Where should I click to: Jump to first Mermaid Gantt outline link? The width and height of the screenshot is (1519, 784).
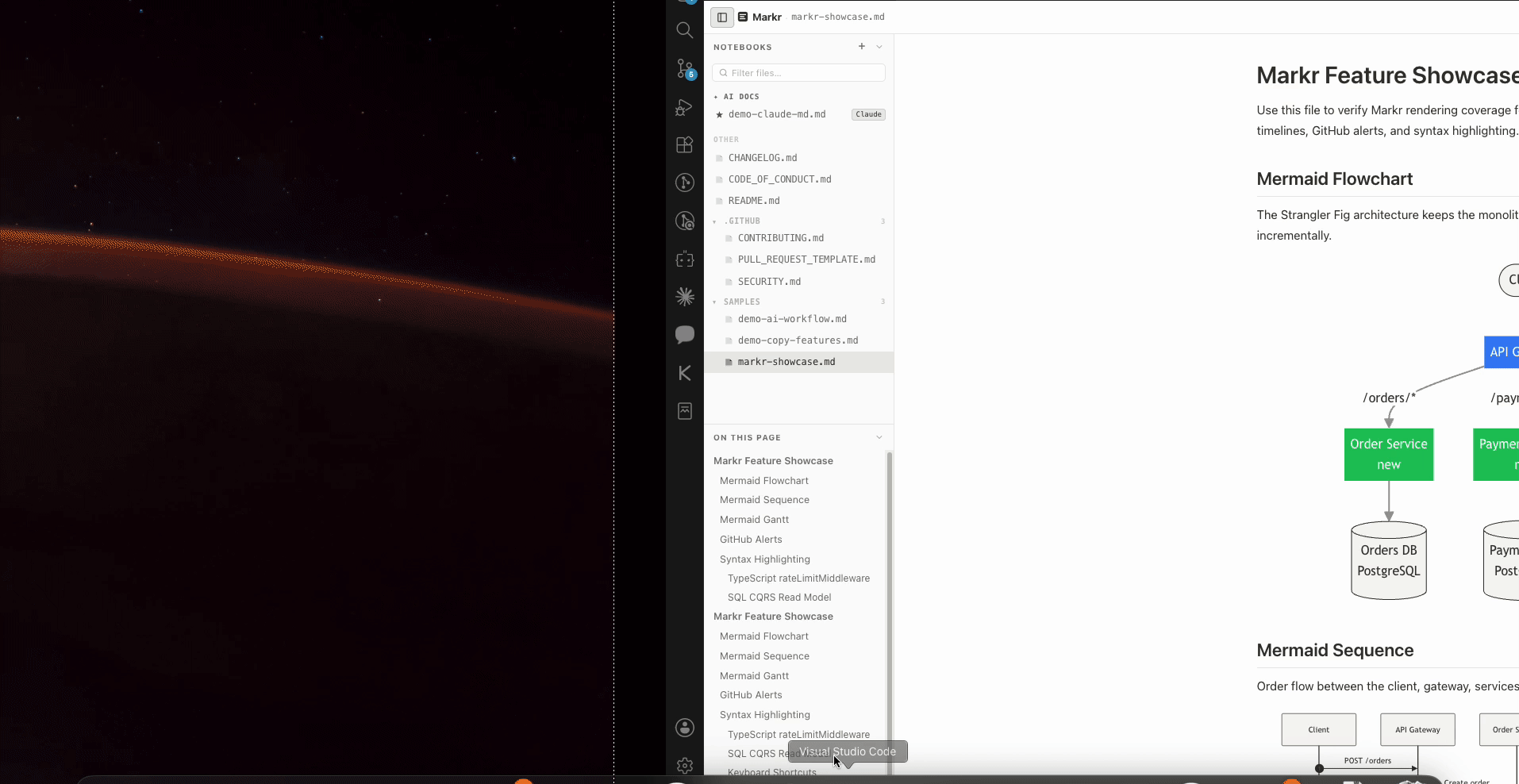click(754, 520)
